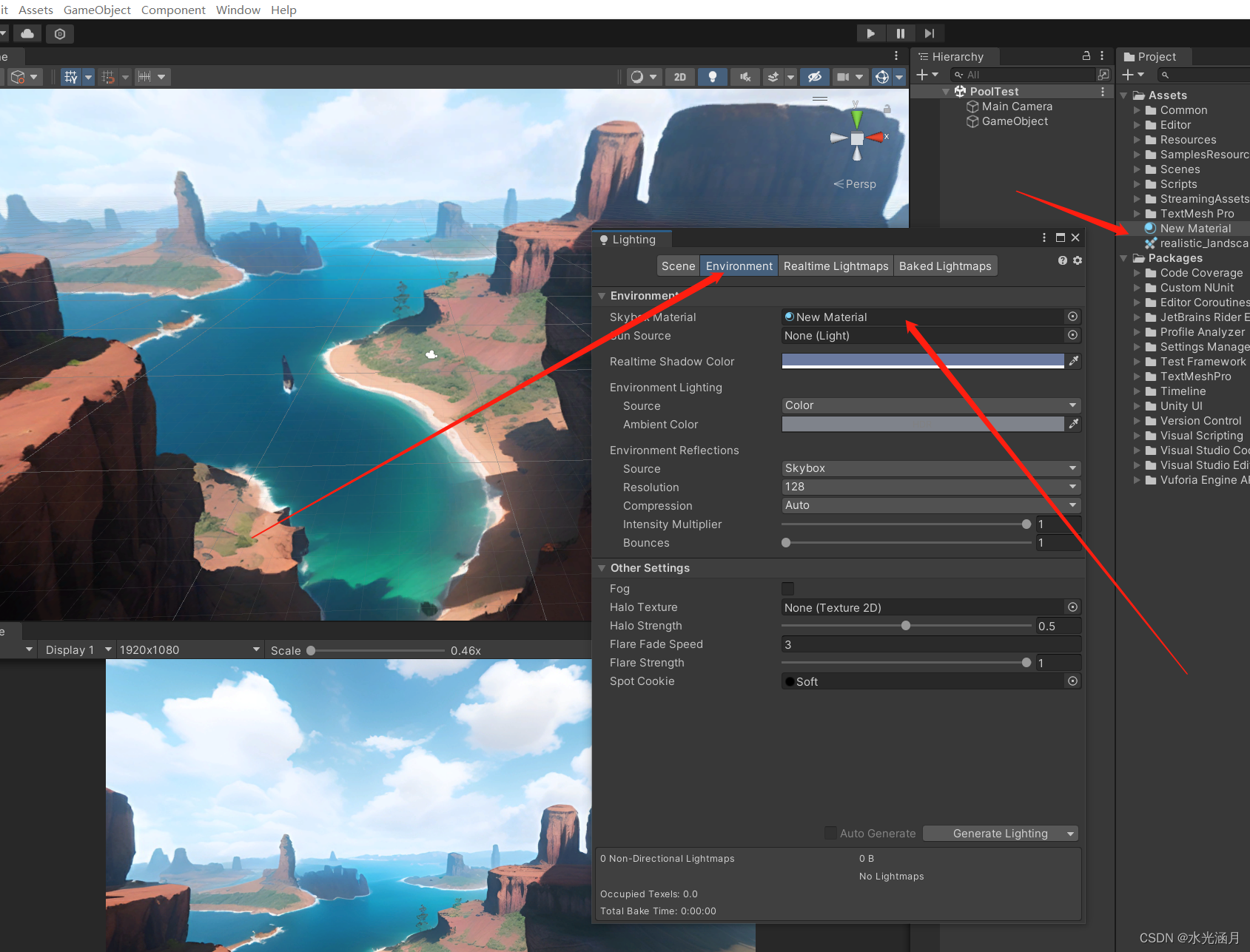Click Ambient Color swatch
Image resolution: width=1250 pixels, height=952 pixels.
(x=923, y=424)
